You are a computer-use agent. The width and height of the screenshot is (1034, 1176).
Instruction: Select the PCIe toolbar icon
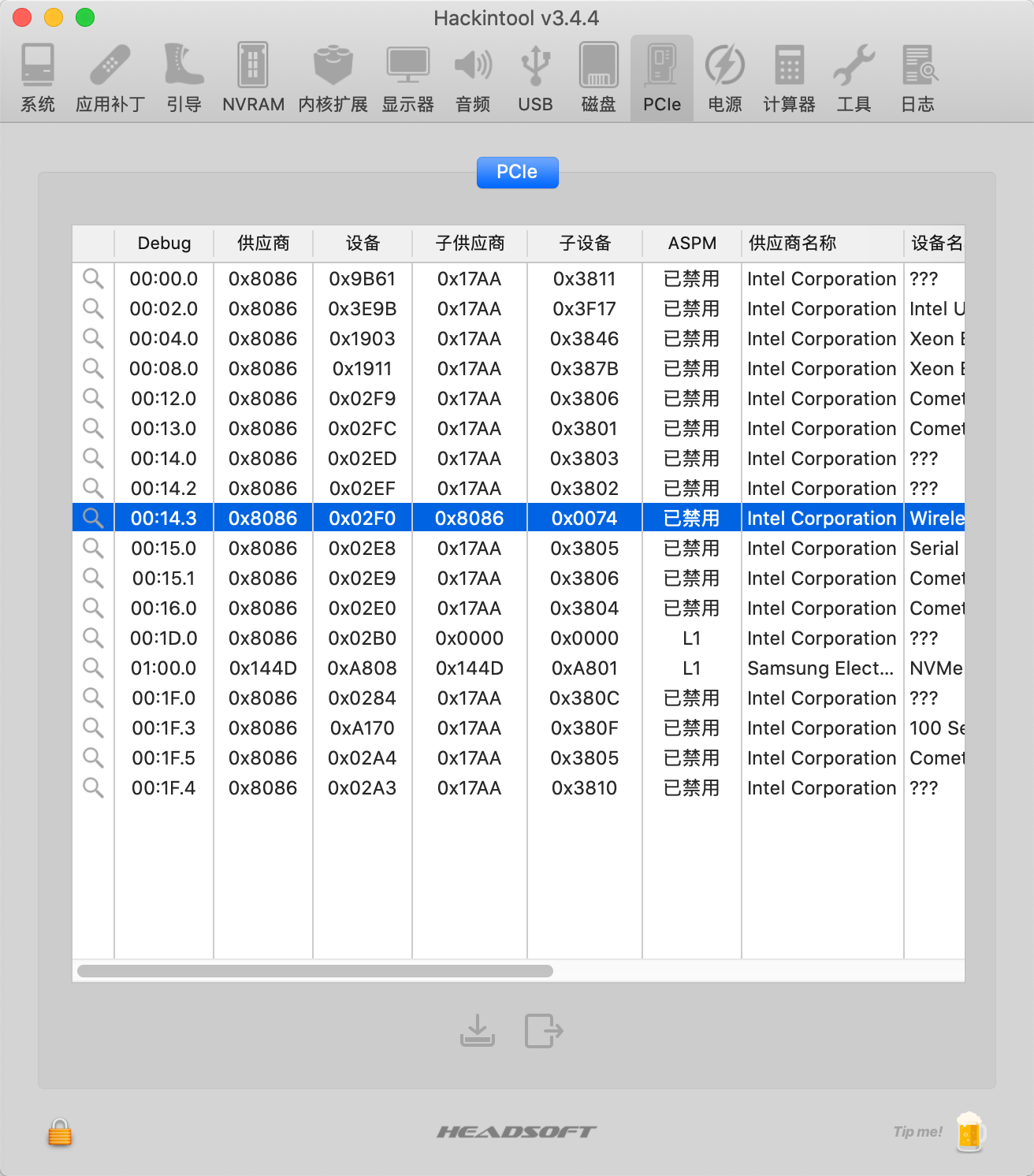[x=662, y=78]
